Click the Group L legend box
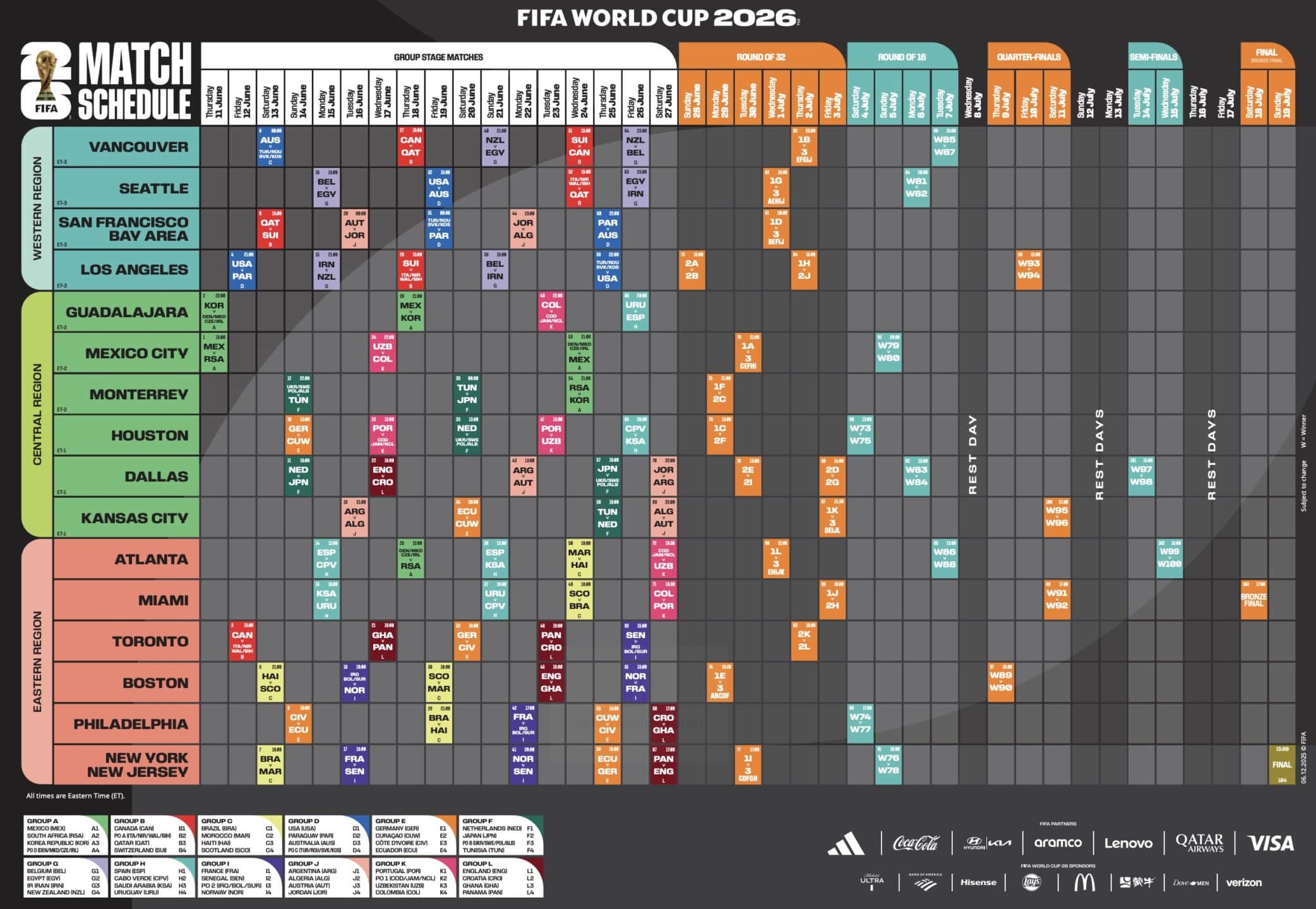The width and height of the screenshot is (1316, 909). point(501,877)
